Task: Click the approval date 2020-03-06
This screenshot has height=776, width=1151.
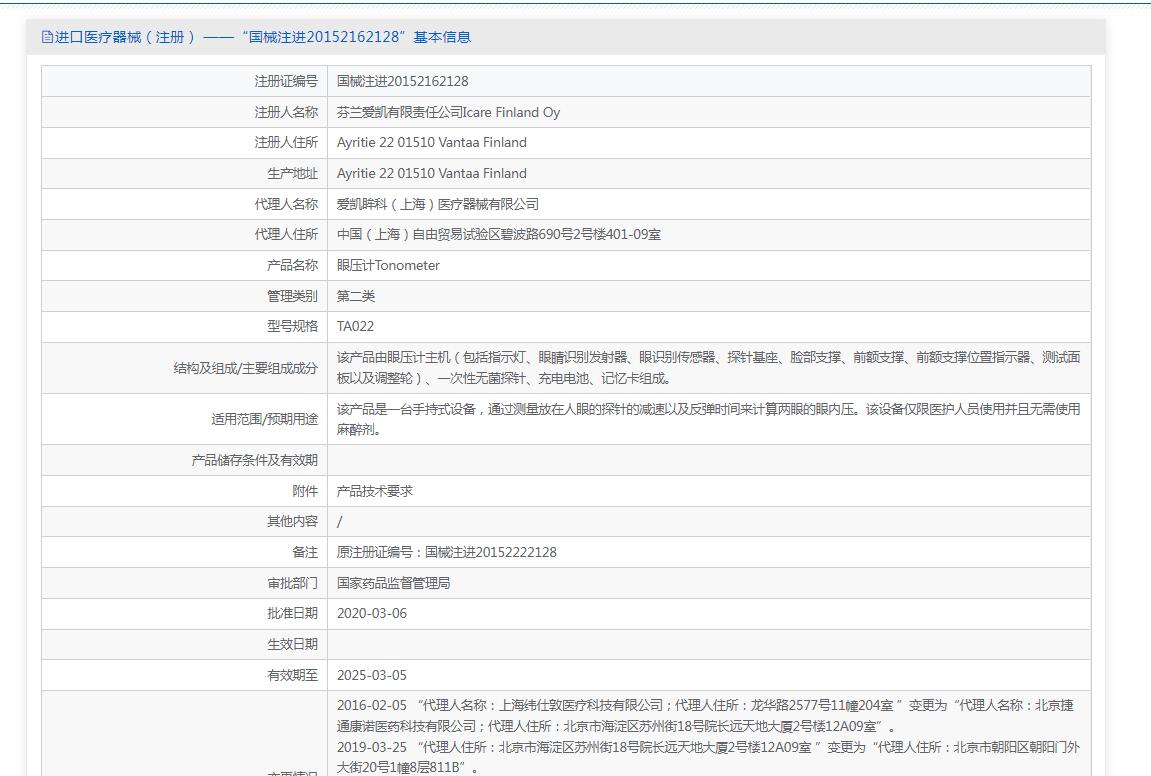Action: point(371,613)
